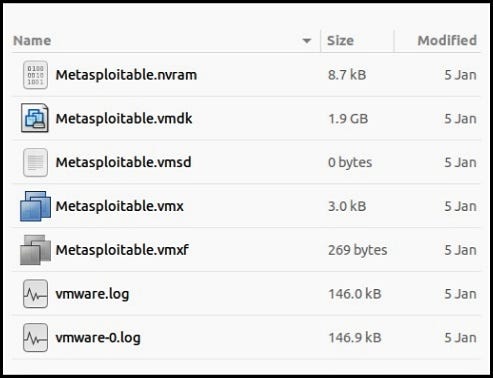
Task: Select the Metasploitable.vmxf file name
Action: point(122,250)
